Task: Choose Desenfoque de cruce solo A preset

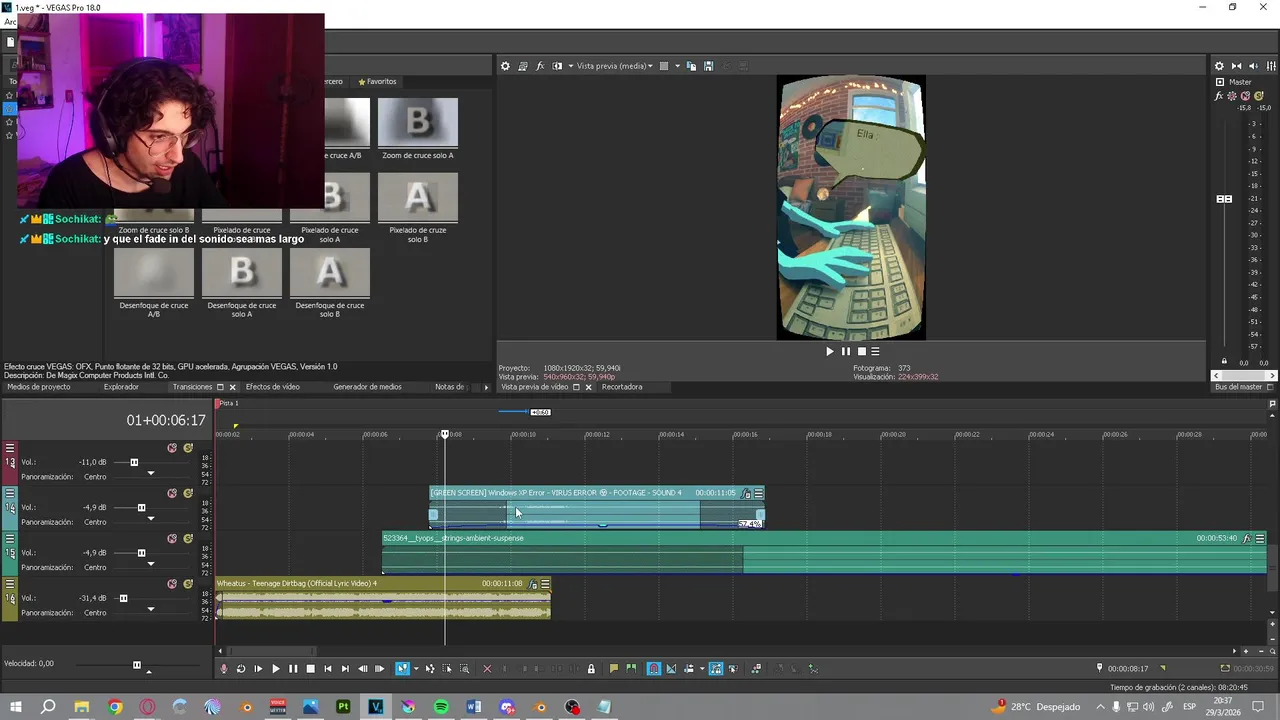Action: tap(242, 284)
